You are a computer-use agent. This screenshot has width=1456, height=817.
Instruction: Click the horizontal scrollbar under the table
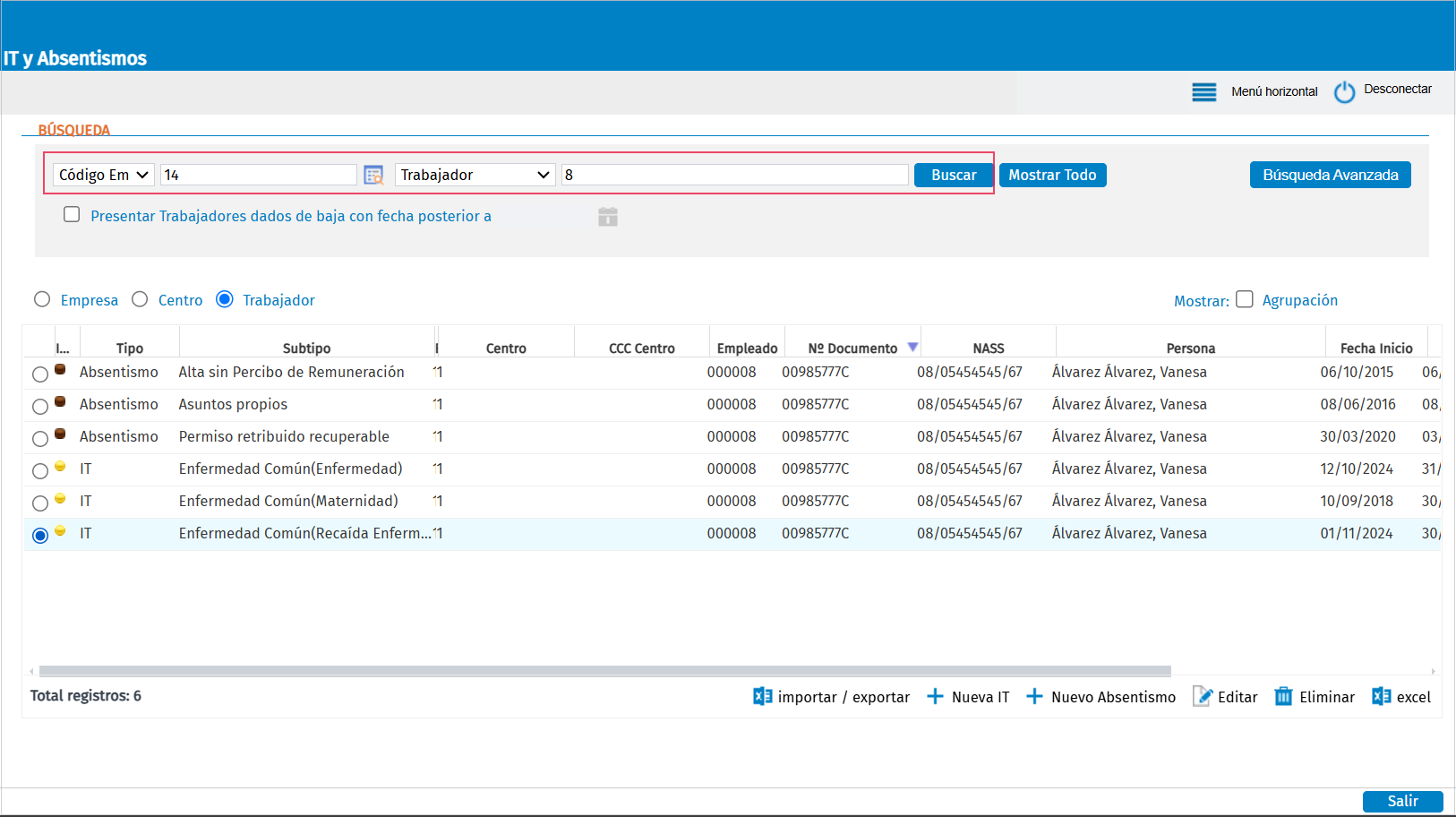pos(604,670)
